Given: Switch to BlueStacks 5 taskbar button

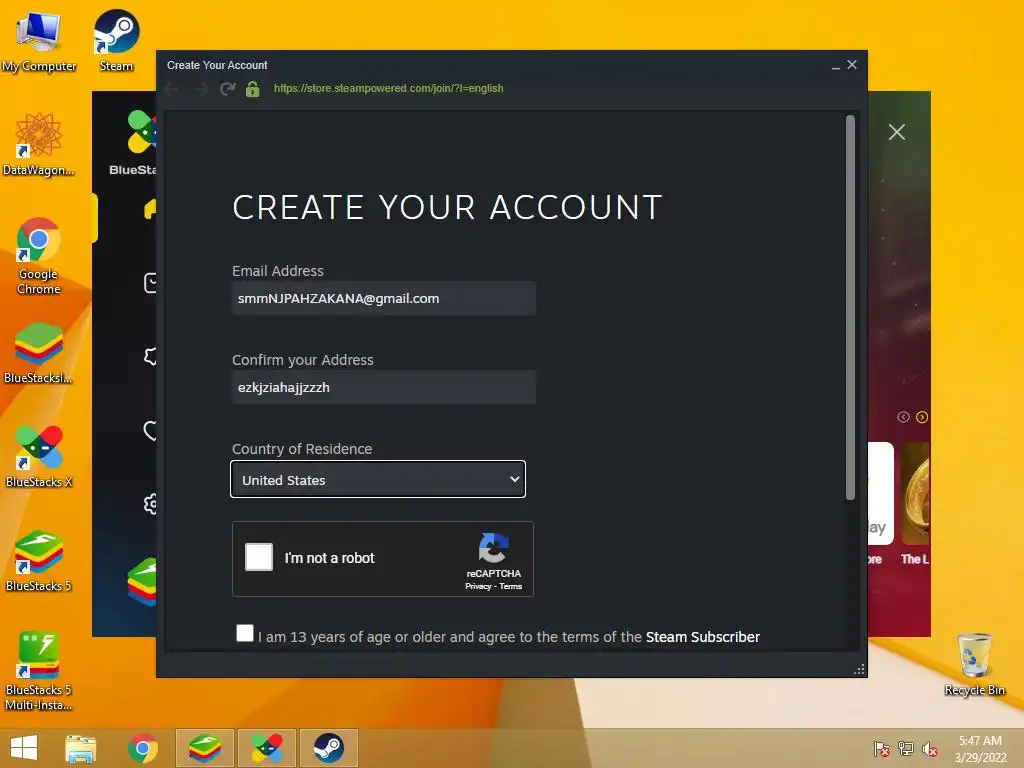Looking at the screenshot, I should pos(204,748).
